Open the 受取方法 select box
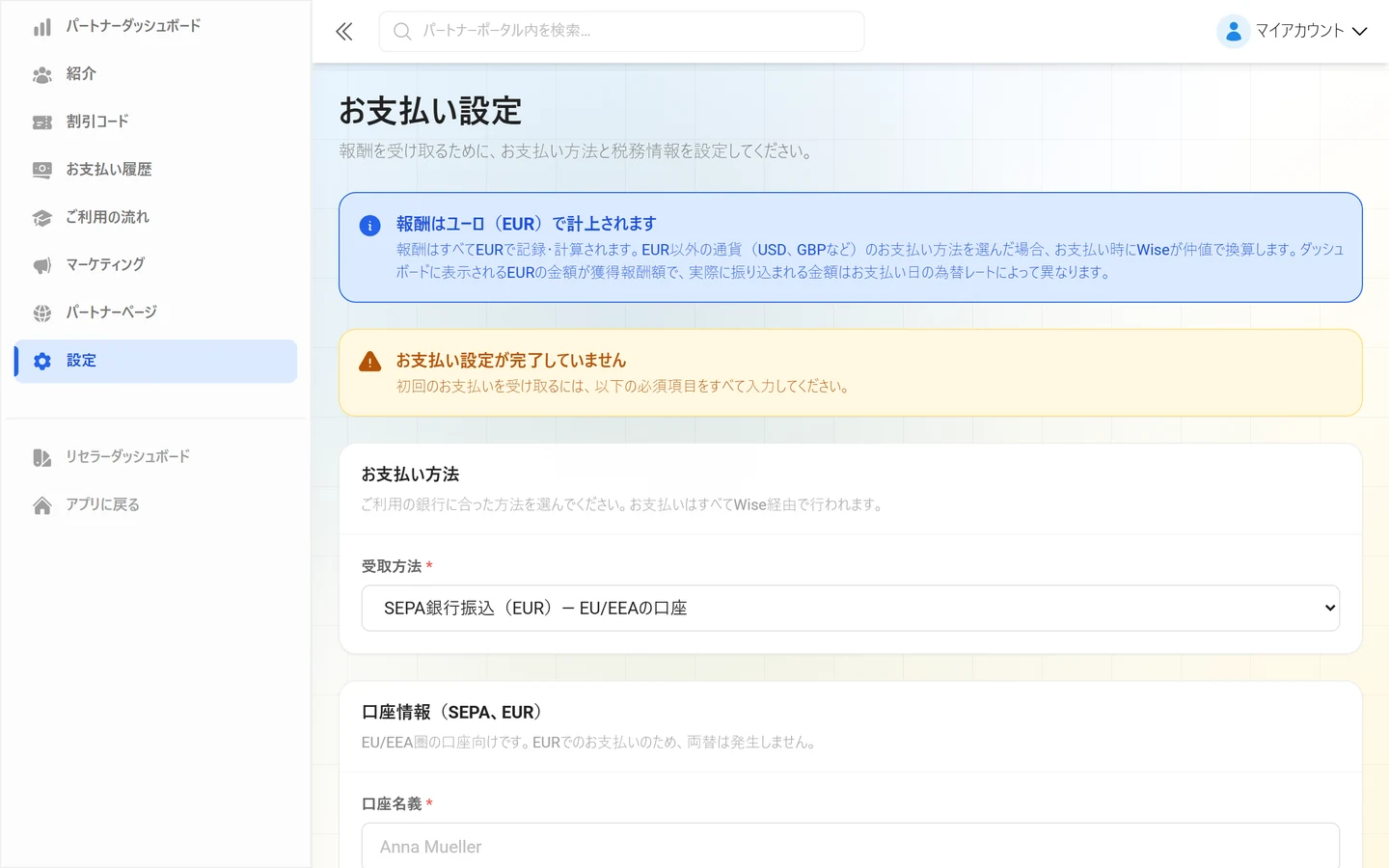The image size is (1389, 868). (x=851, y=608)
